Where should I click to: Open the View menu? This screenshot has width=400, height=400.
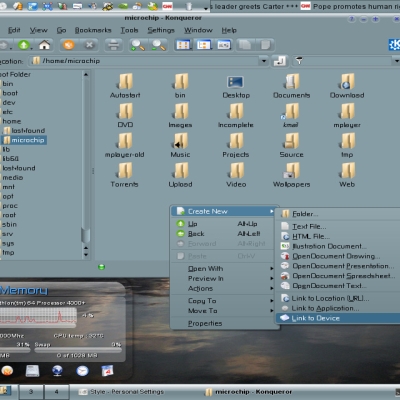[x=39, y=30]
